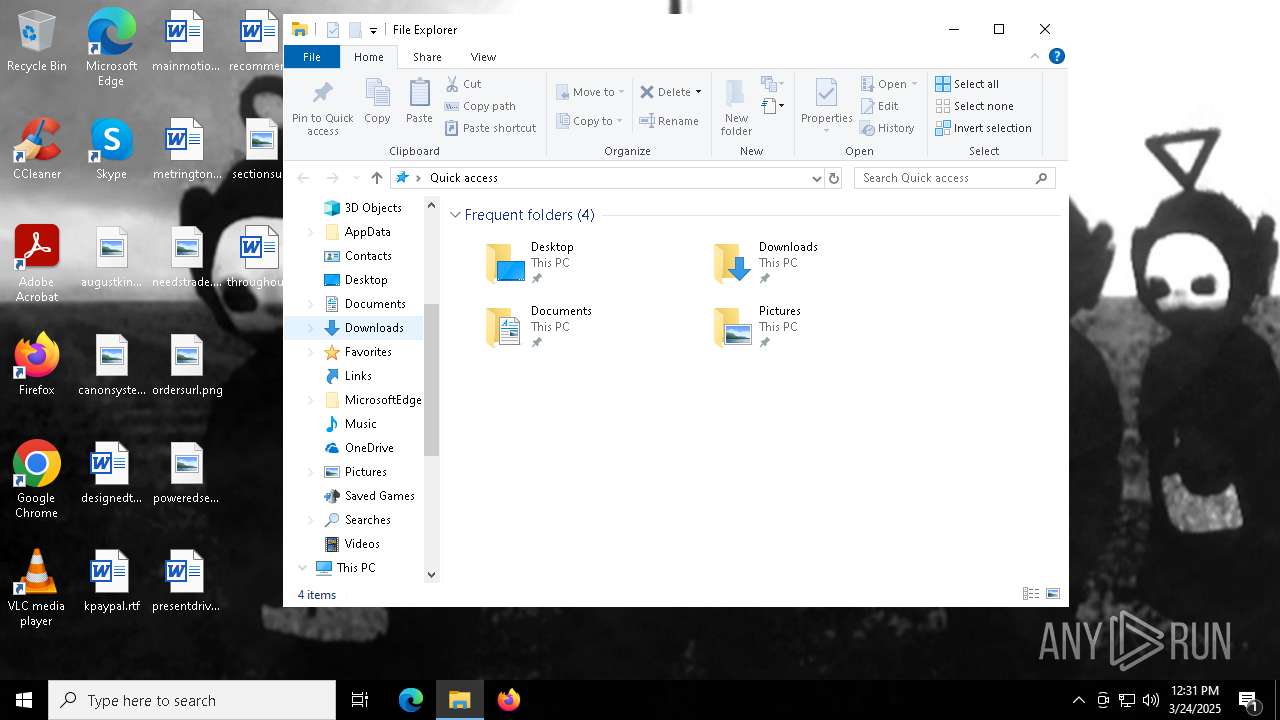Click the navigation pane scroll-down arrow
This screenshot has height=720, width=1280.
coord(432,575)
